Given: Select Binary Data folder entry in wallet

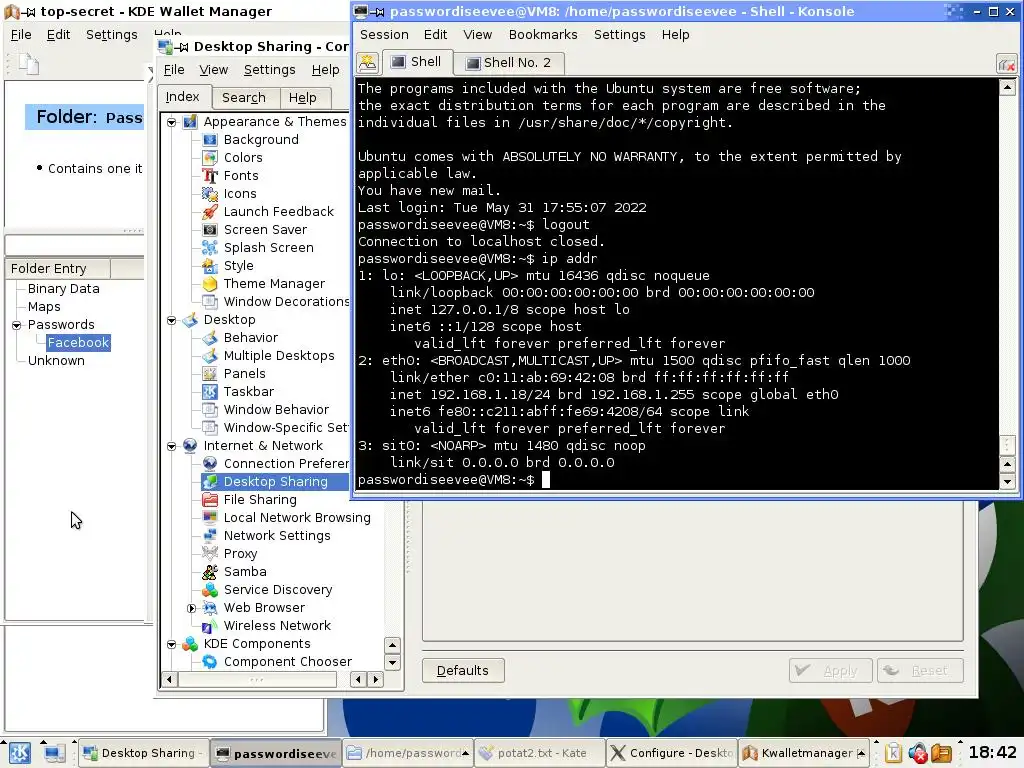Looking at the screenshot, I should (x=63, y=289).
